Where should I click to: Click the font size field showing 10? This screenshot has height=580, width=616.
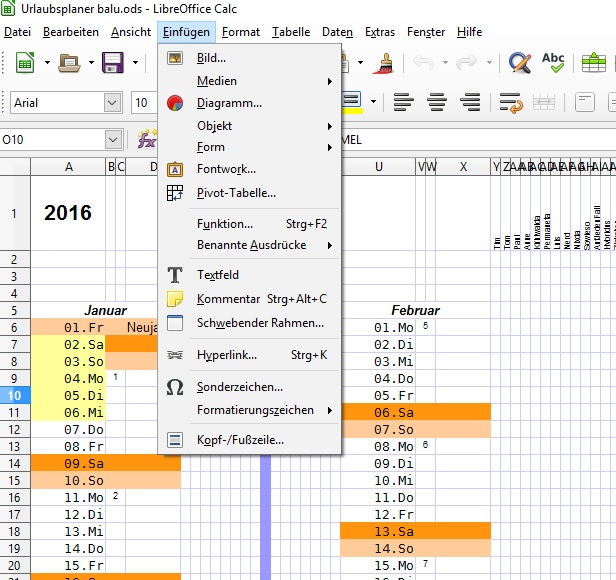pos(144,103)
